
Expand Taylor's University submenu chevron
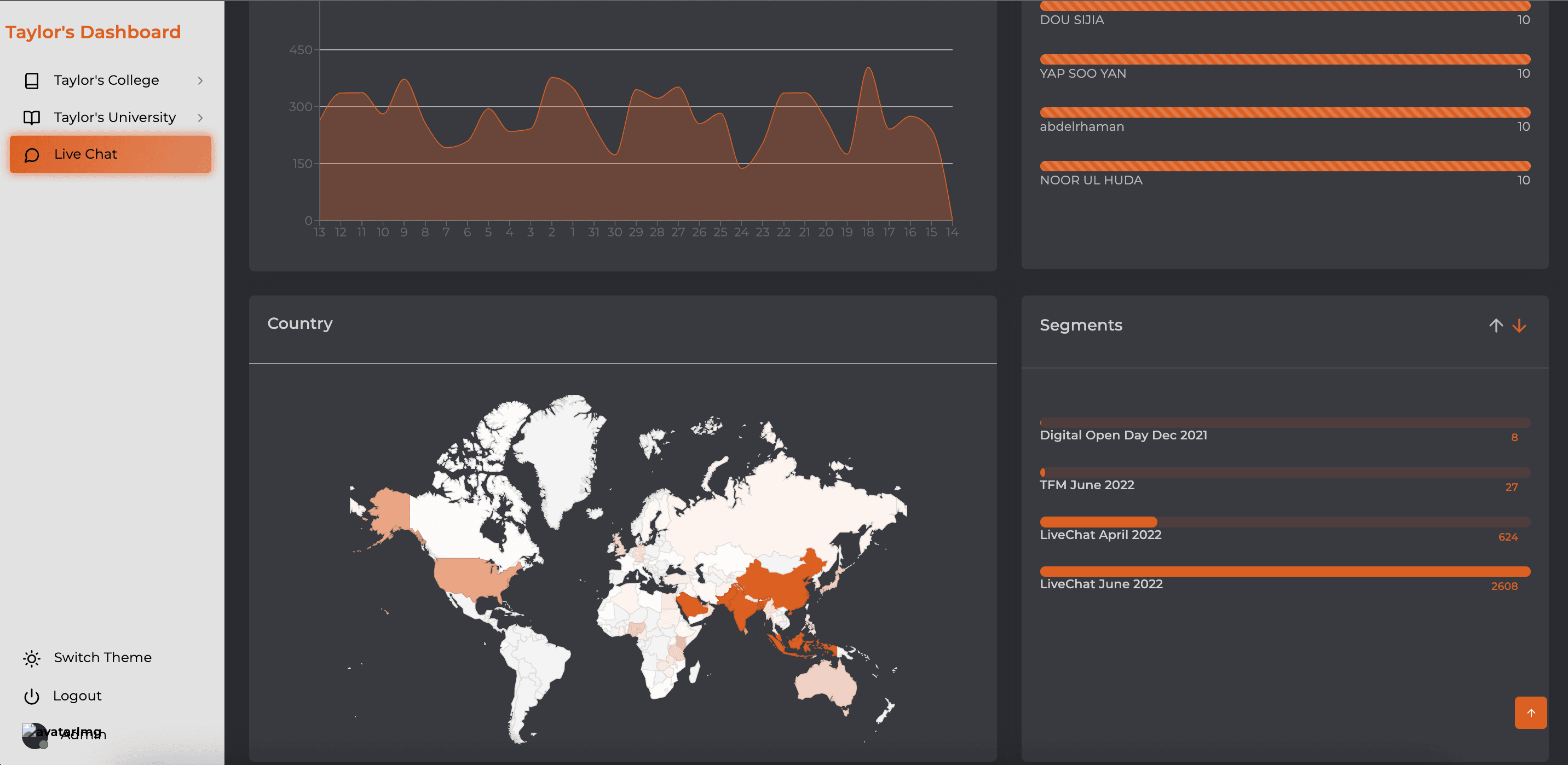click(200, 118)
